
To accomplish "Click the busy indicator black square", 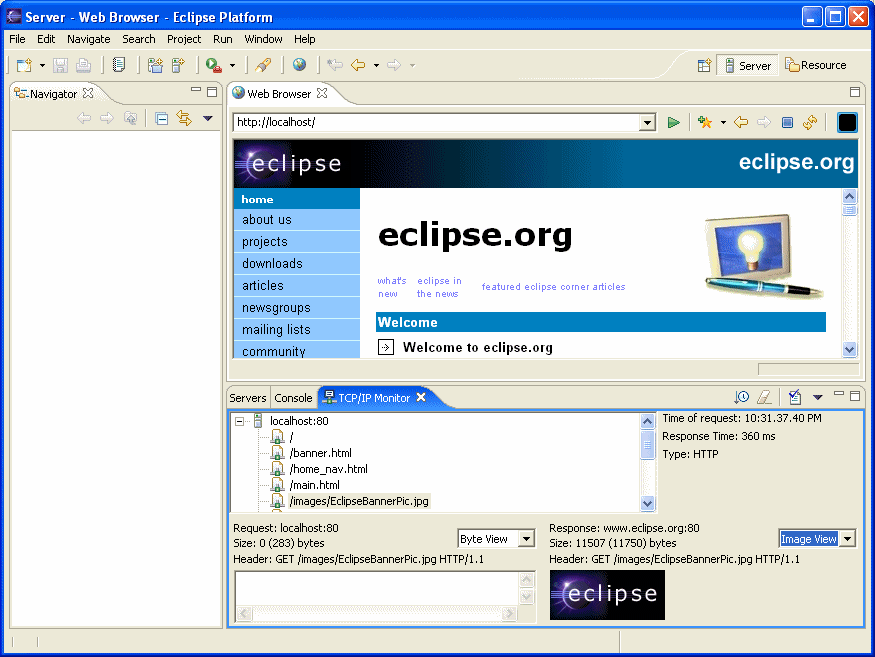I will 847,122.
